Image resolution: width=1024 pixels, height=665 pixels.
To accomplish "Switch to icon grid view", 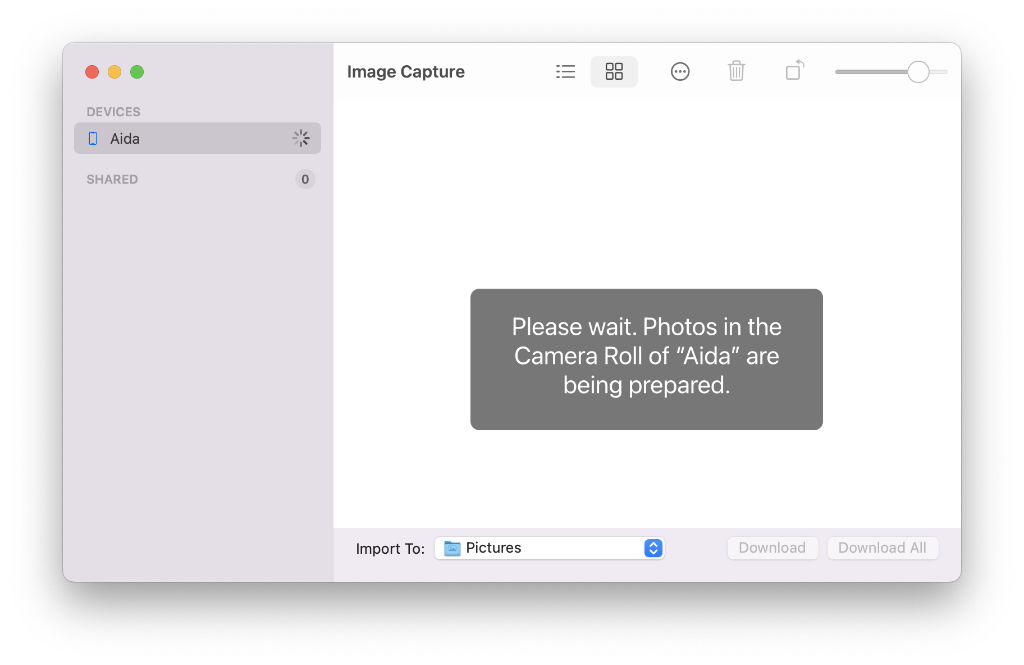I will coord(614,72).
